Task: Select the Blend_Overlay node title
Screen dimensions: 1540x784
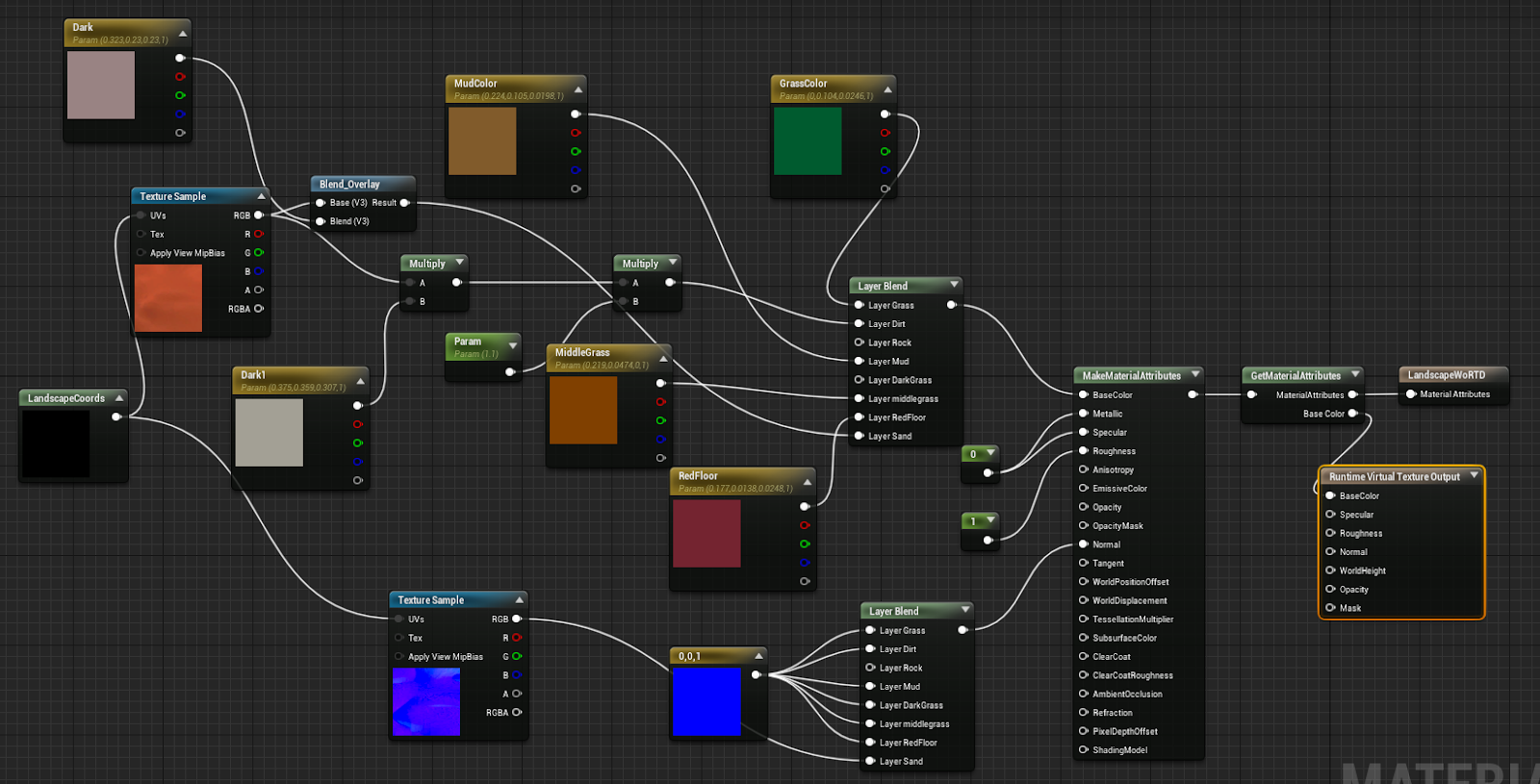Action: [x=350, y=184]
